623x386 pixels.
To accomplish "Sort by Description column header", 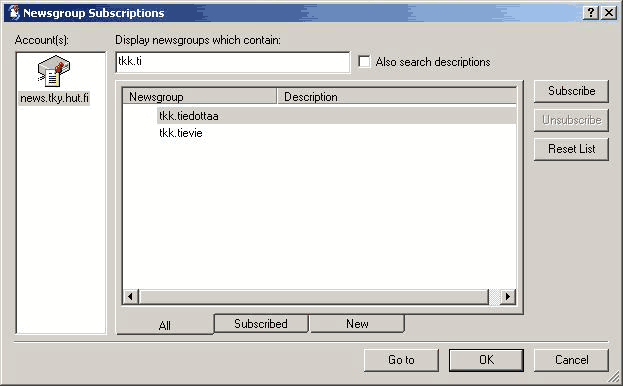I will [x=397, y=96].
